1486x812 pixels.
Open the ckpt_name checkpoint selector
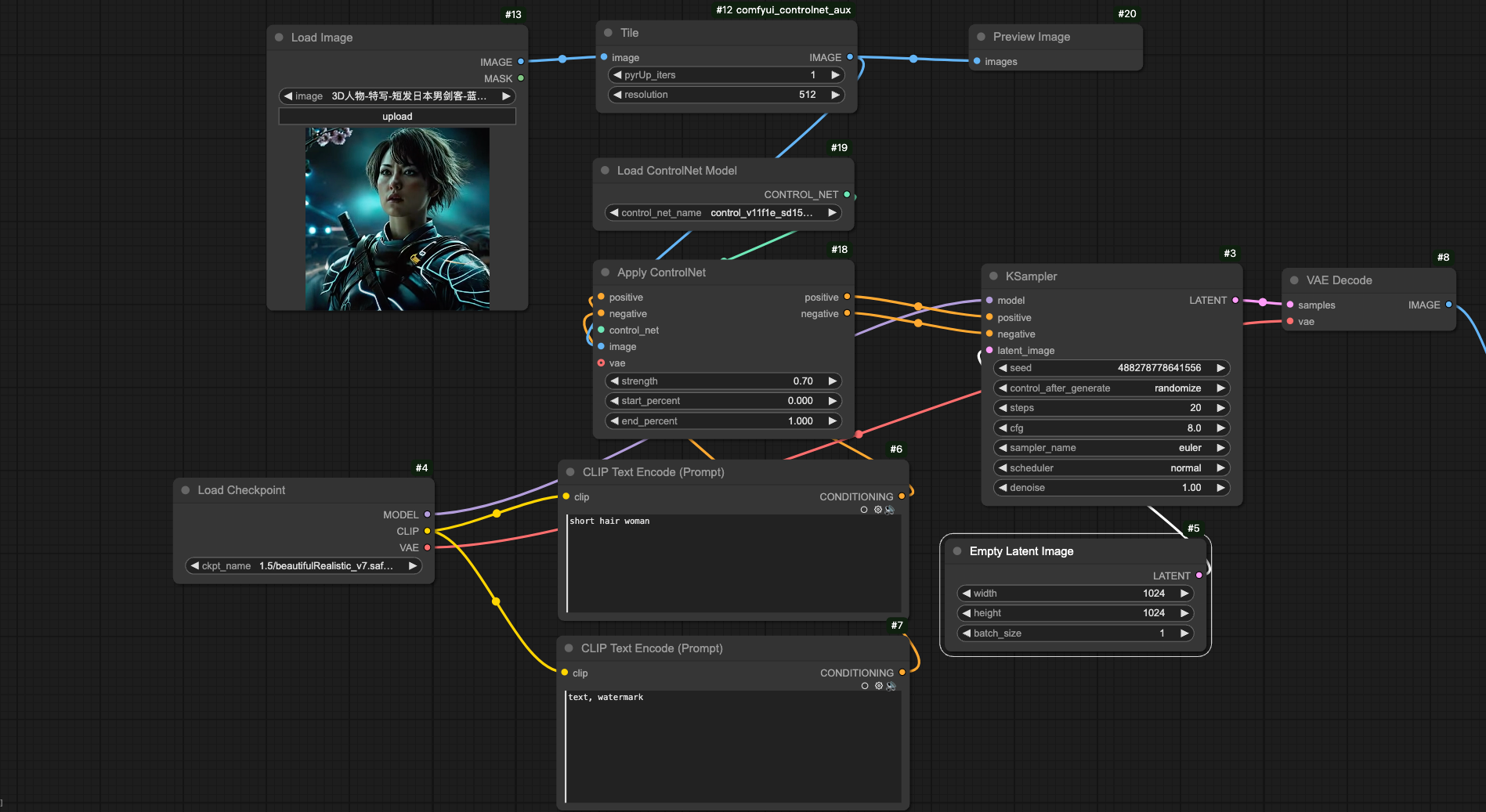[304, 566]
